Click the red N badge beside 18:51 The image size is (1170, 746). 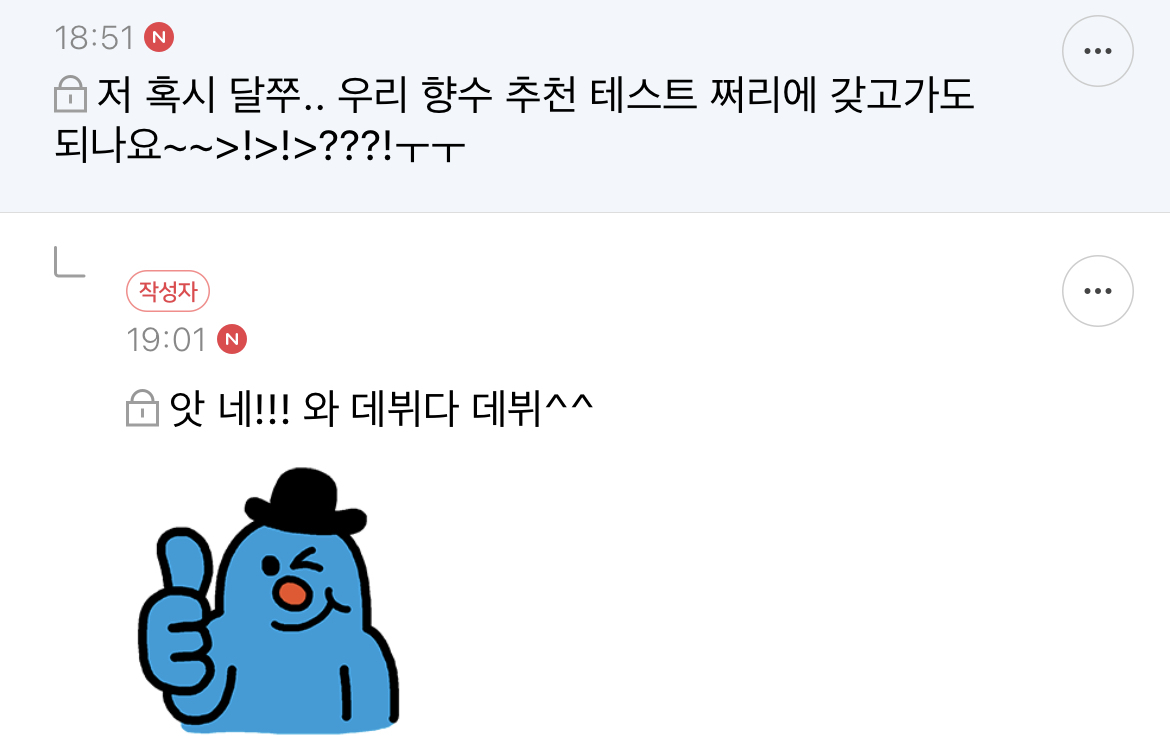click(x=159, y=37)
